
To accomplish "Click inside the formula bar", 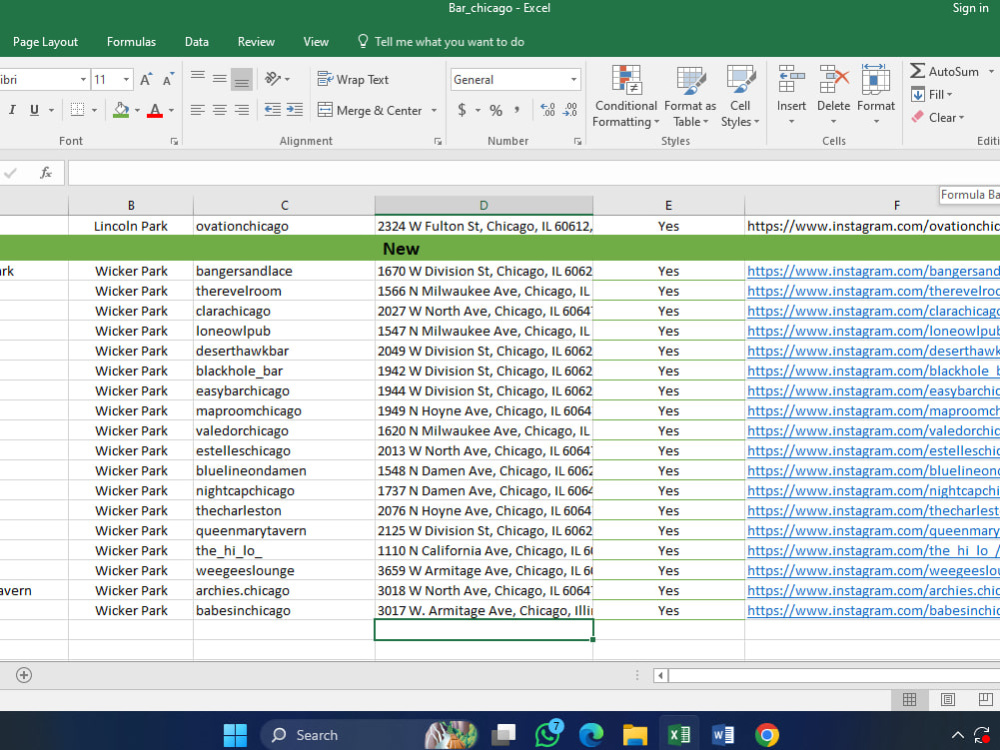I will (533, 173).
